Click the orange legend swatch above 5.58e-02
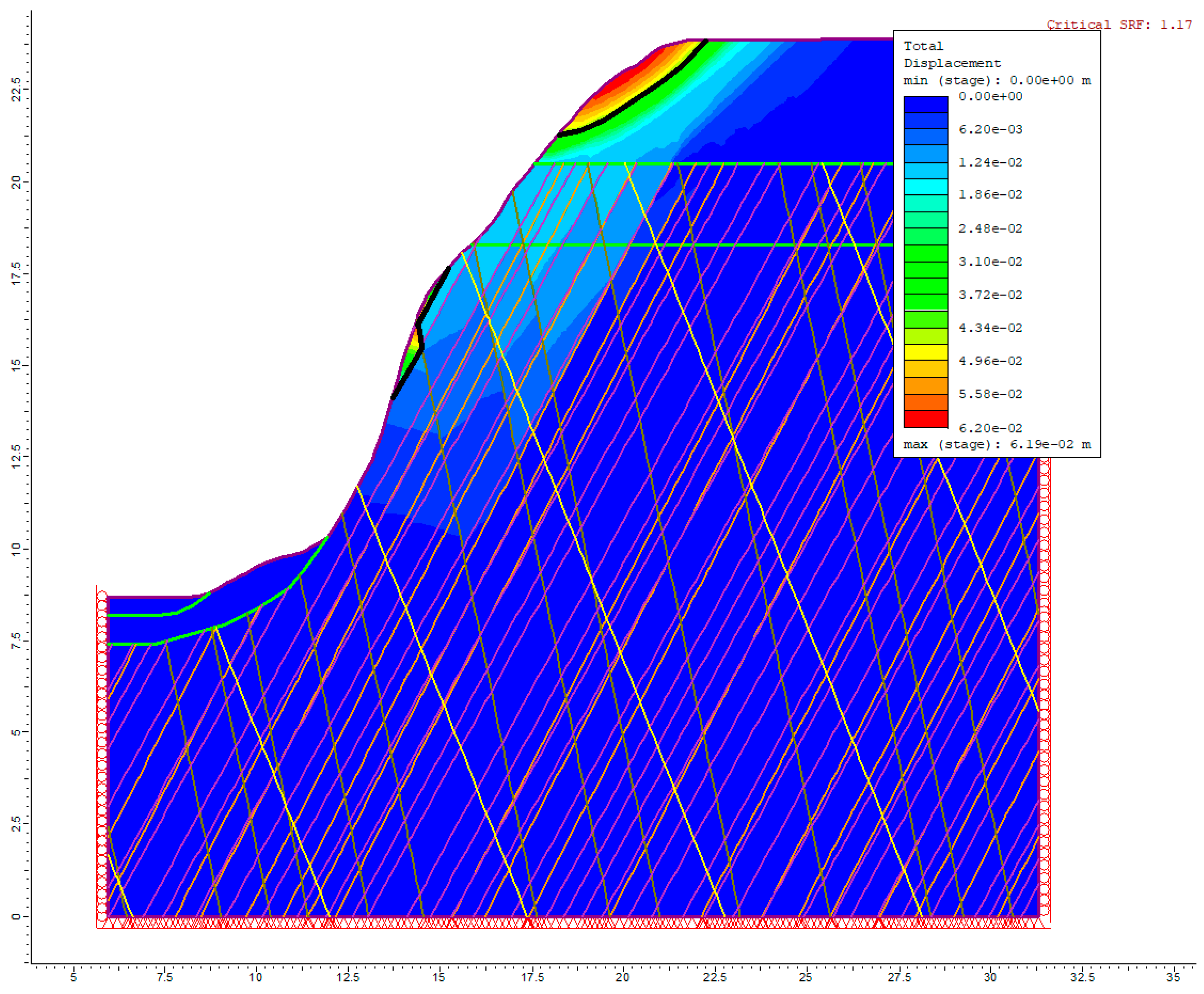The height and width of the screenshot is (994, 1204). tap(925, 385)
